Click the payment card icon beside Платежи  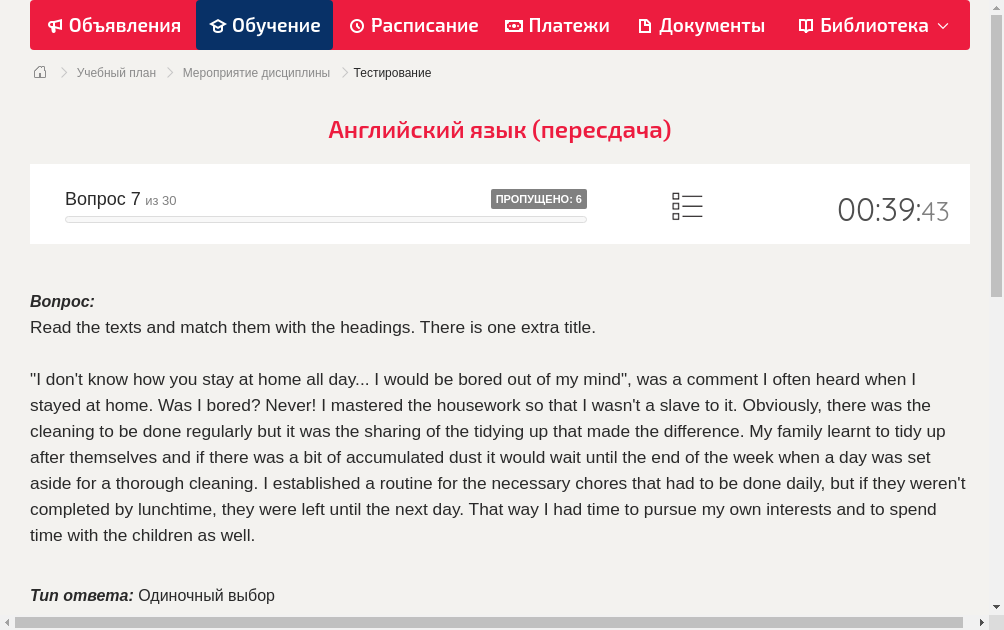point(514,26)
